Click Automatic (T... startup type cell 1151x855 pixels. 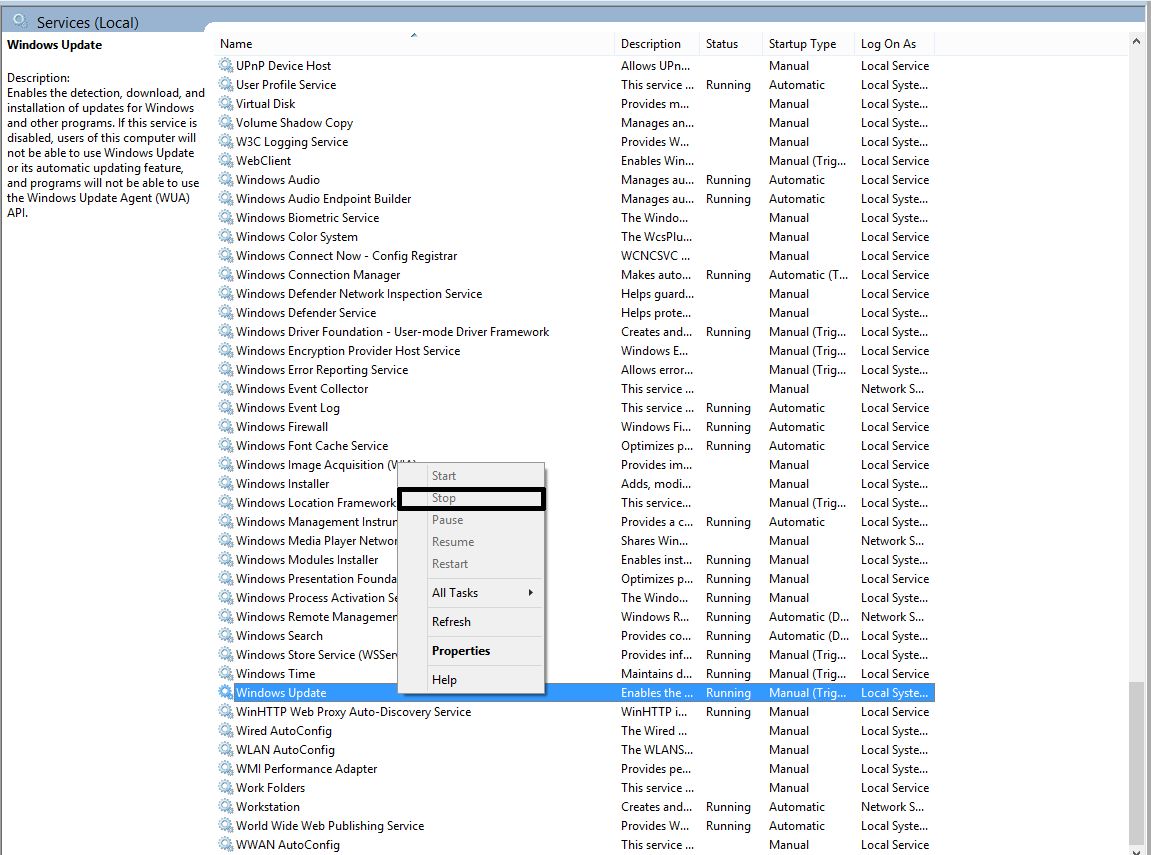tap(807, 275)
